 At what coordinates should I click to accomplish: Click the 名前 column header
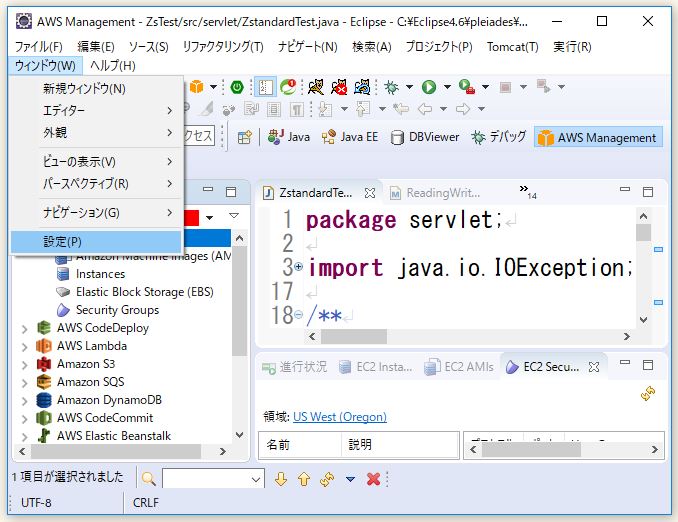pos(300,445)
